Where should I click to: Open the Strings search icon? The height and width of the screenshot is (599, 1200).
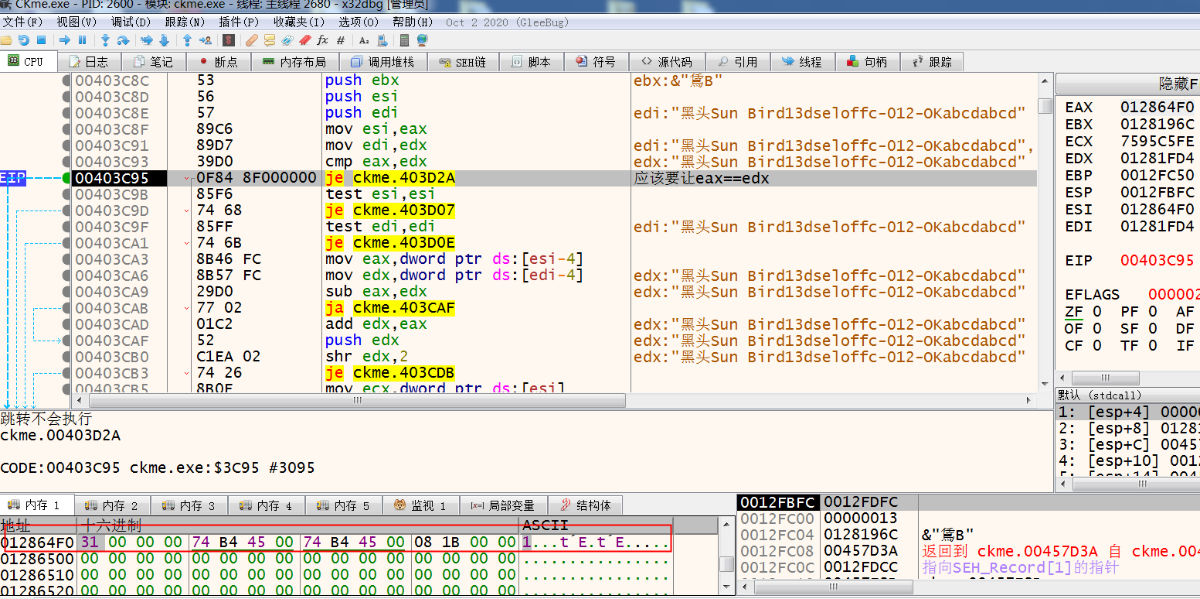(x=364, y=40)
